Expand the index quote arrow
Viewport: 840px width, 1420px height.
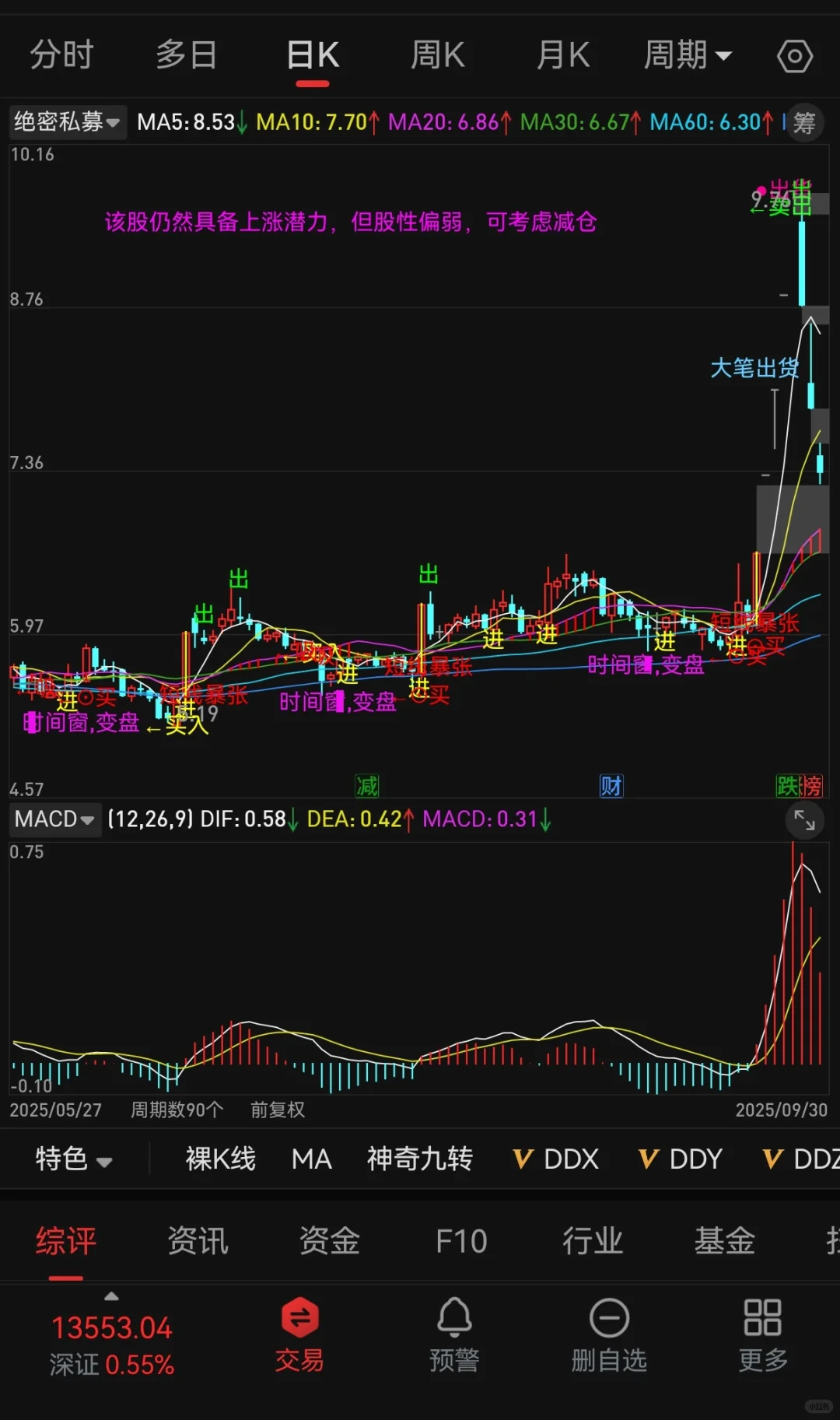[111, 1296]
